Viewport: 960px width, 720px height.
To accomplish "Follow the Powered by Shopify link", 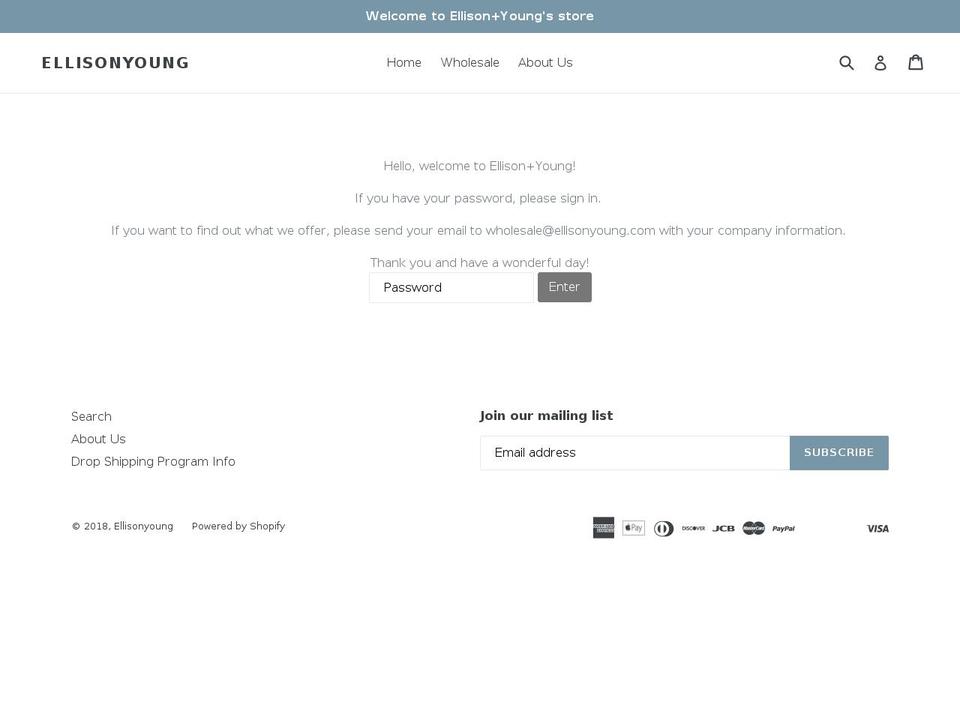I will 238,526.
